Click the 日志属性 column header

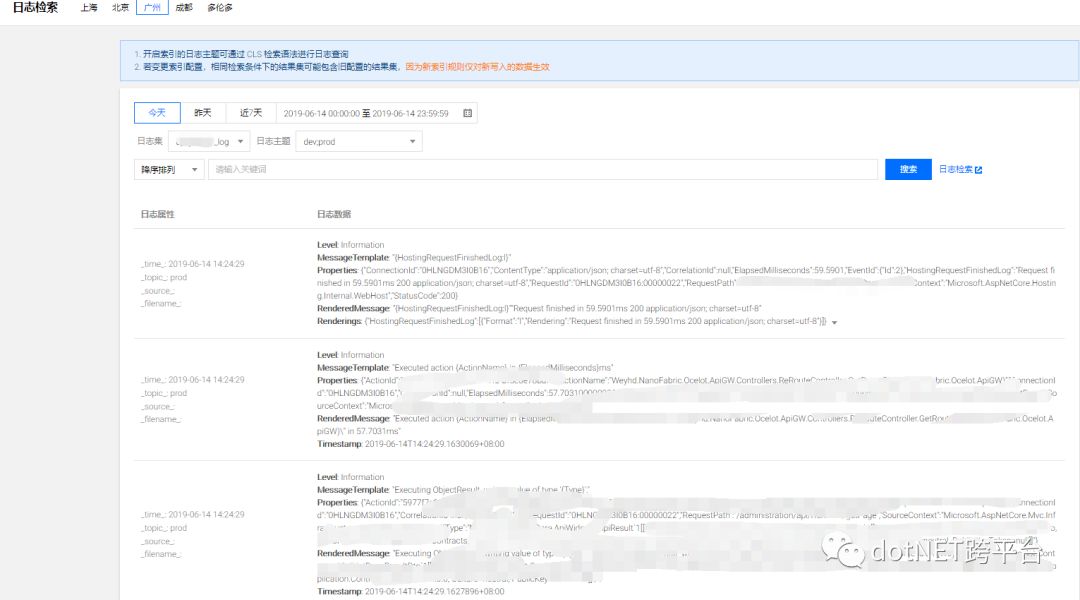[158, 214]
